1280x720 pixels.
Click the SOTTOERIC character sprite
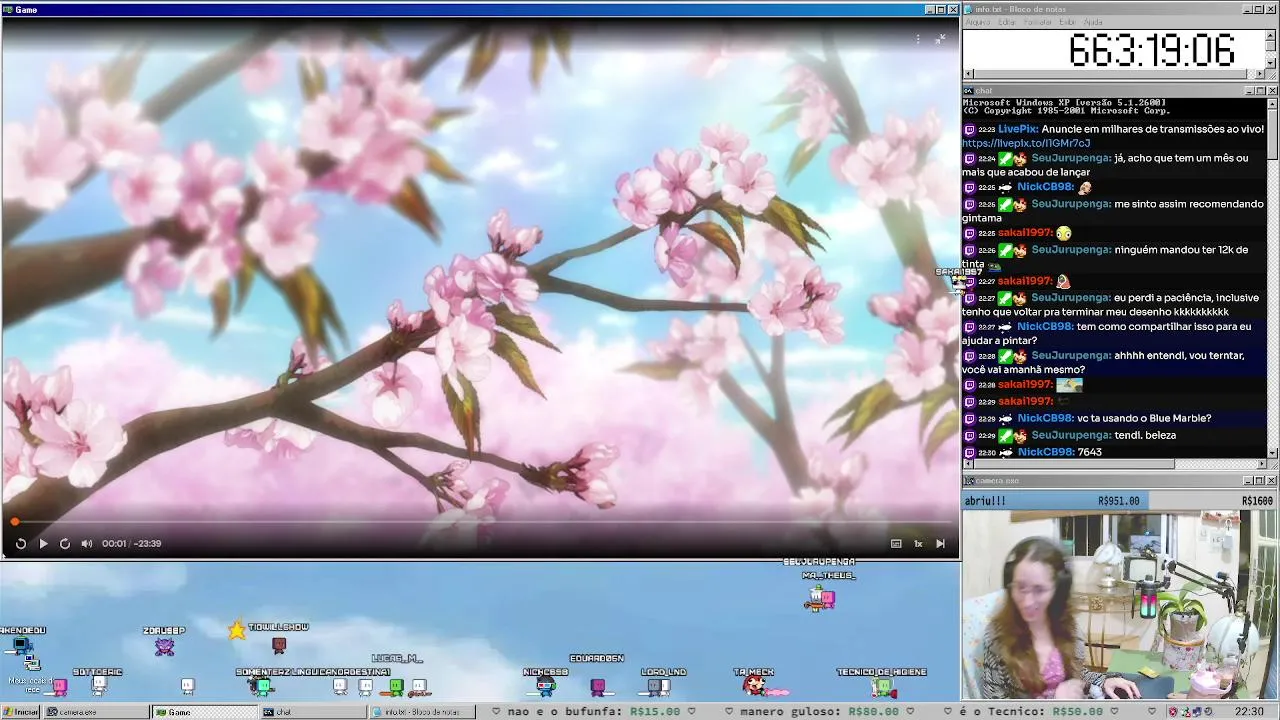(x=99, y=685)
